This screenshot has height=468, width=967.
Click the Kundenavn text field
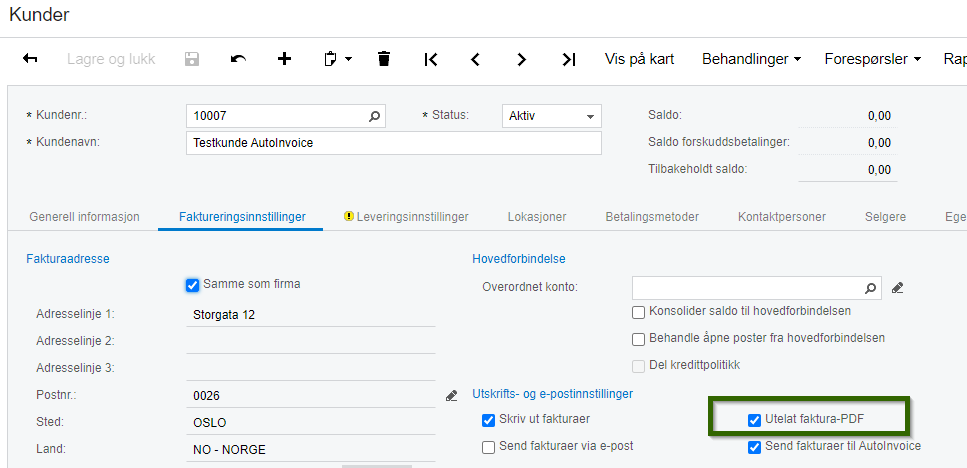point(394,143)
